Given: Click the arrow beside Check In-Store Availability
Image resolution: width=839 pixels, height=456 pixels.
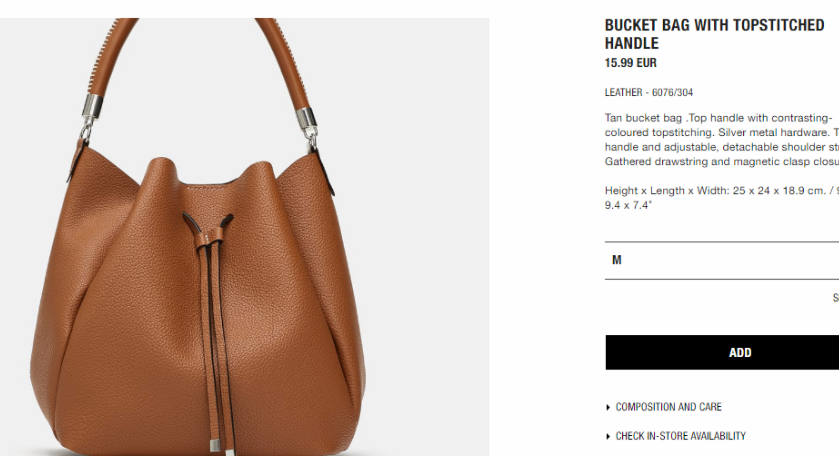Looking at the screenshot, I should [x=608, y=436].
